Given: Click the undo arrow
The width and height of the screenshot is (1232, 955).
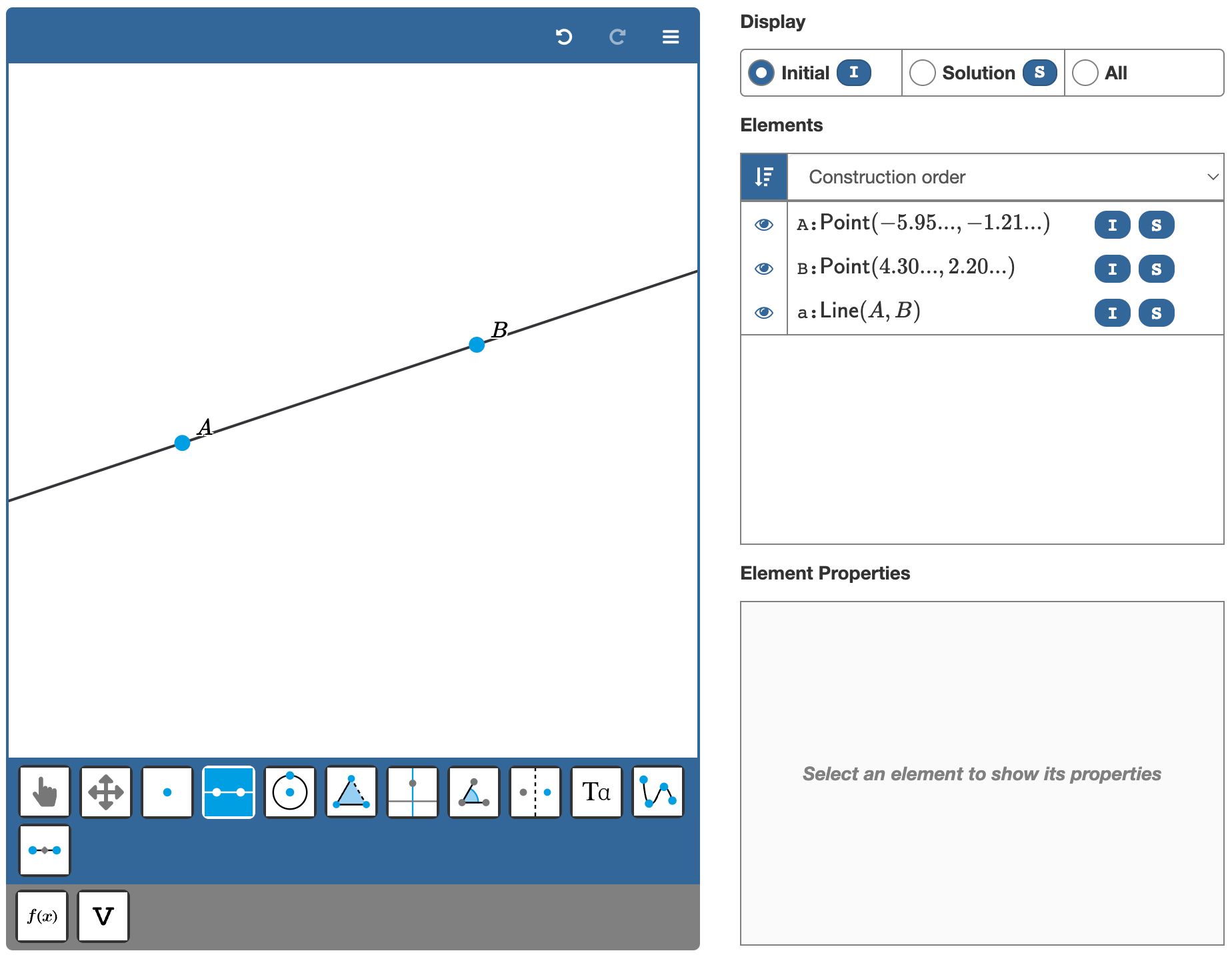Looking at the screenshot, I should (564, 37).
